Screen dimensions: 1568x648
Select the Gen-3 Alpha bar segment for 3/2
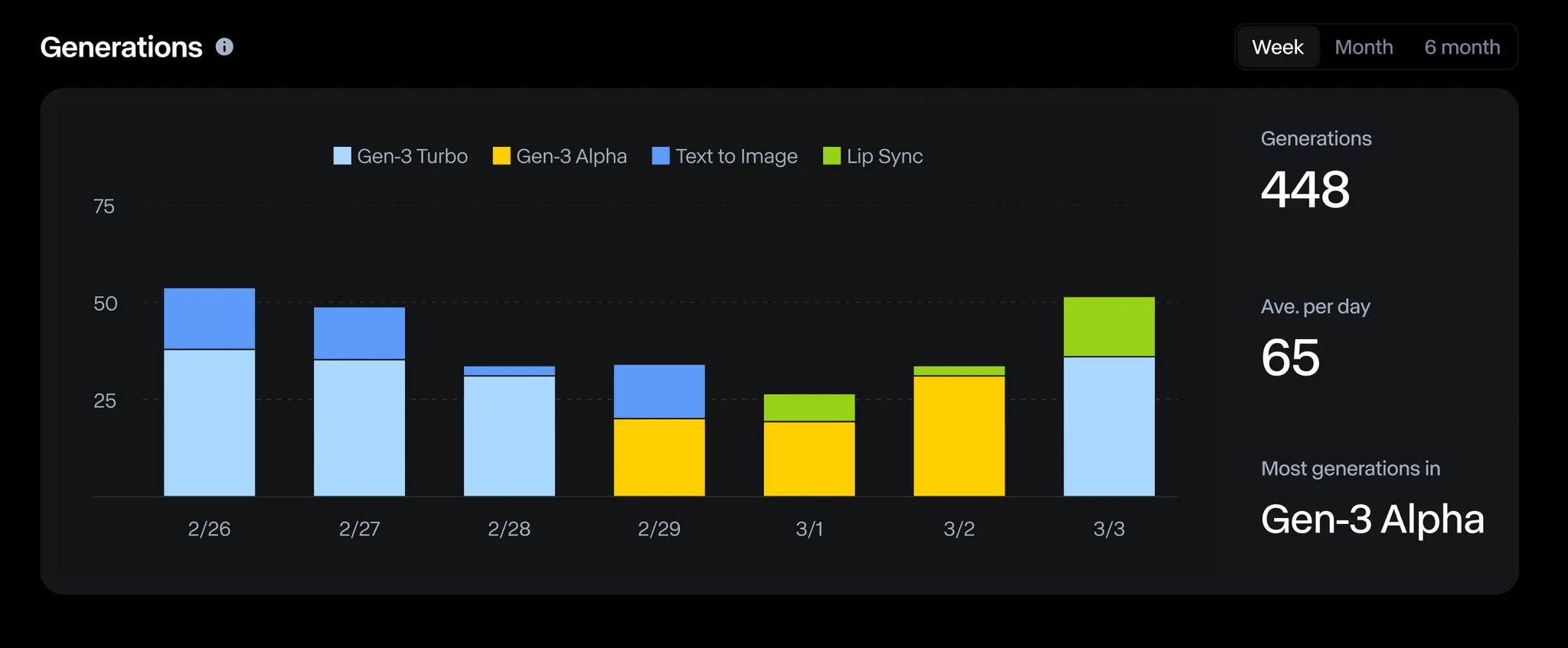959,436
